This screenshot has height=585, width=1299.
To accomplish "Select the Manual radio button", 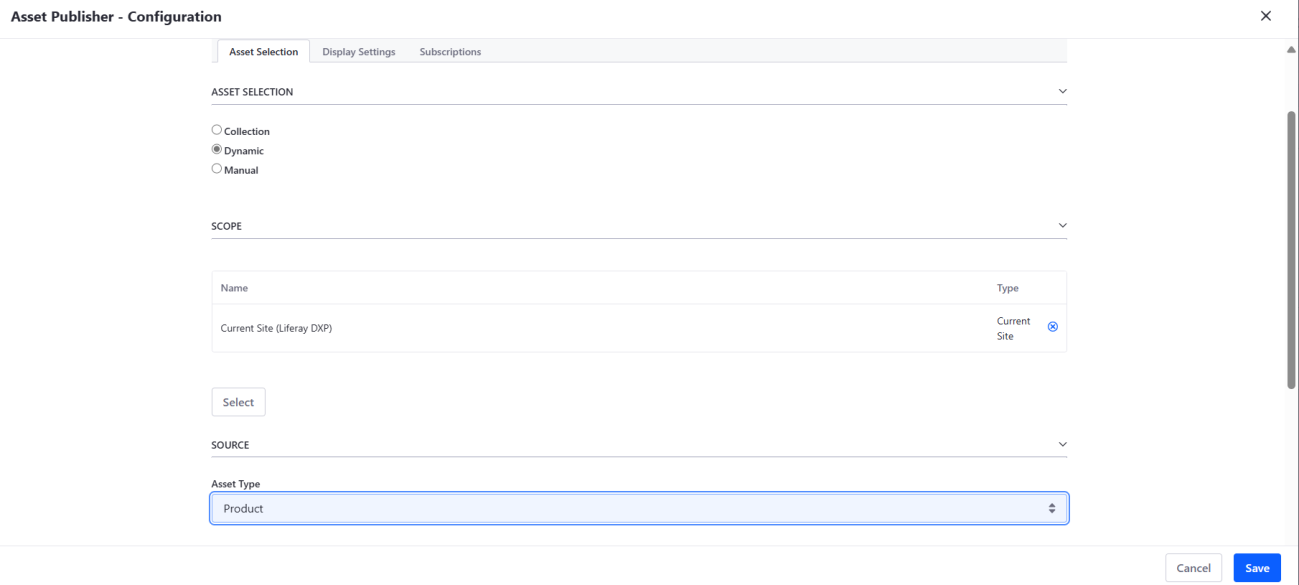I will (217, 169).
